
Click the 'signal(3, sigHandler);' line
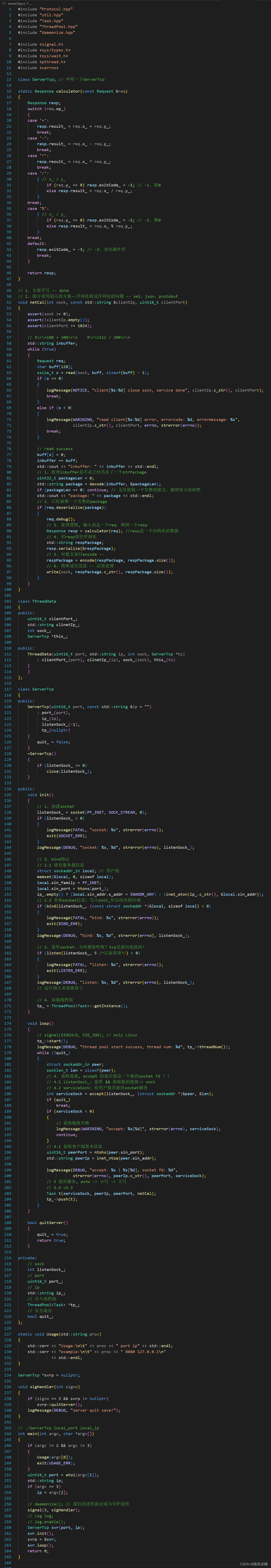click(x=54, y=1510)
